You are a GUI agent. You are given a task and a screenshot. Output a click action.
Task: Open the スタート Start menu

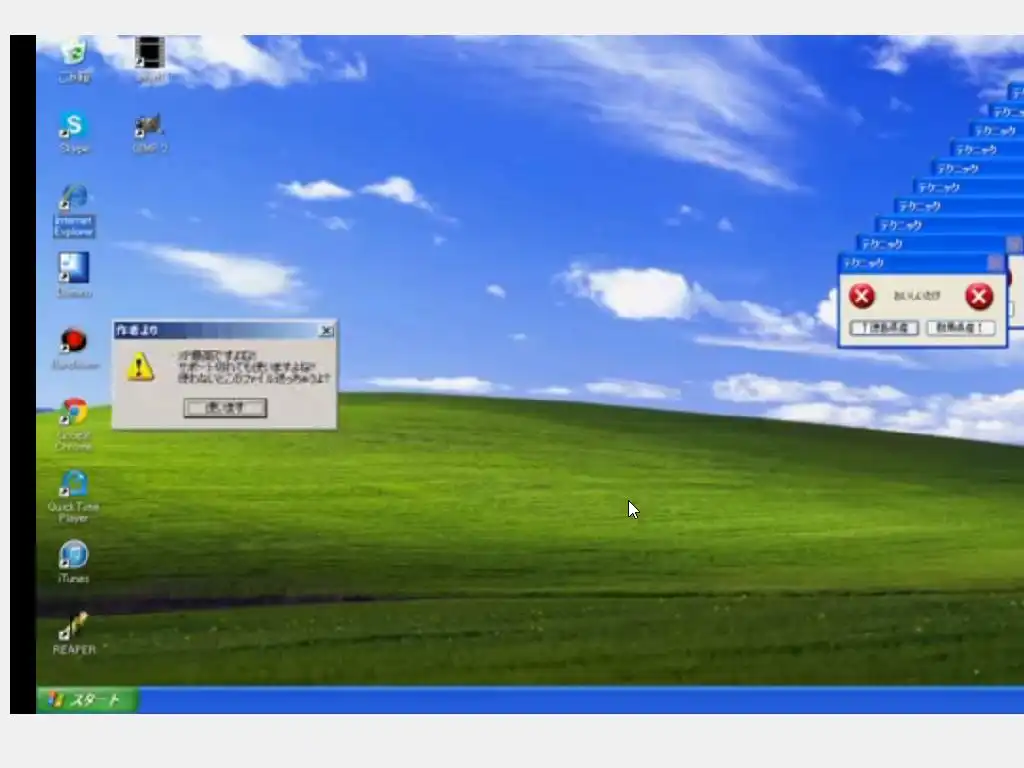(x=88, y=700)
